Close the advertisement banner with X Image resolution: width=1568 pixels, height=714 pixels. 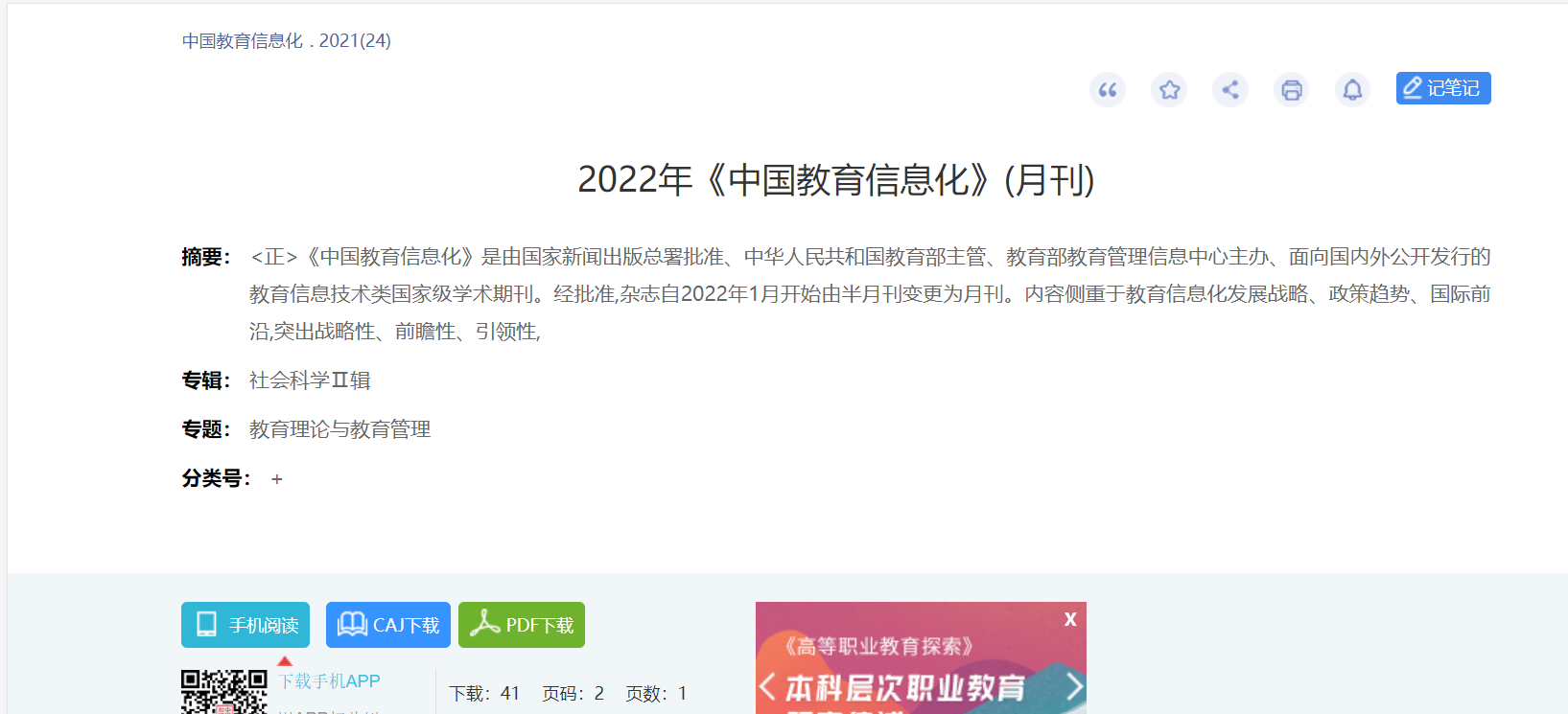(x=1070, y=619)
